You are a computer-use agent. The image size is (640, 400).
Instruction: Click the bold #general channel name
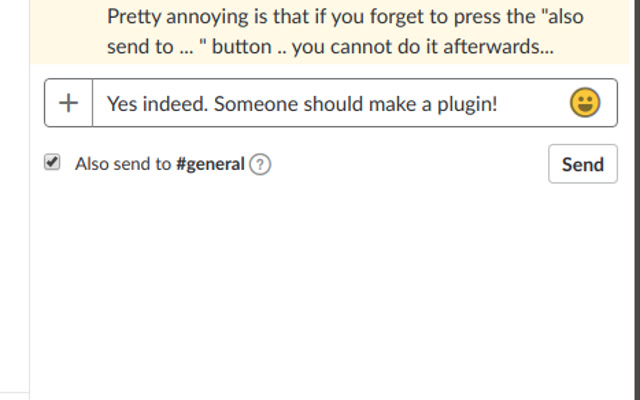tap(210, 165)
